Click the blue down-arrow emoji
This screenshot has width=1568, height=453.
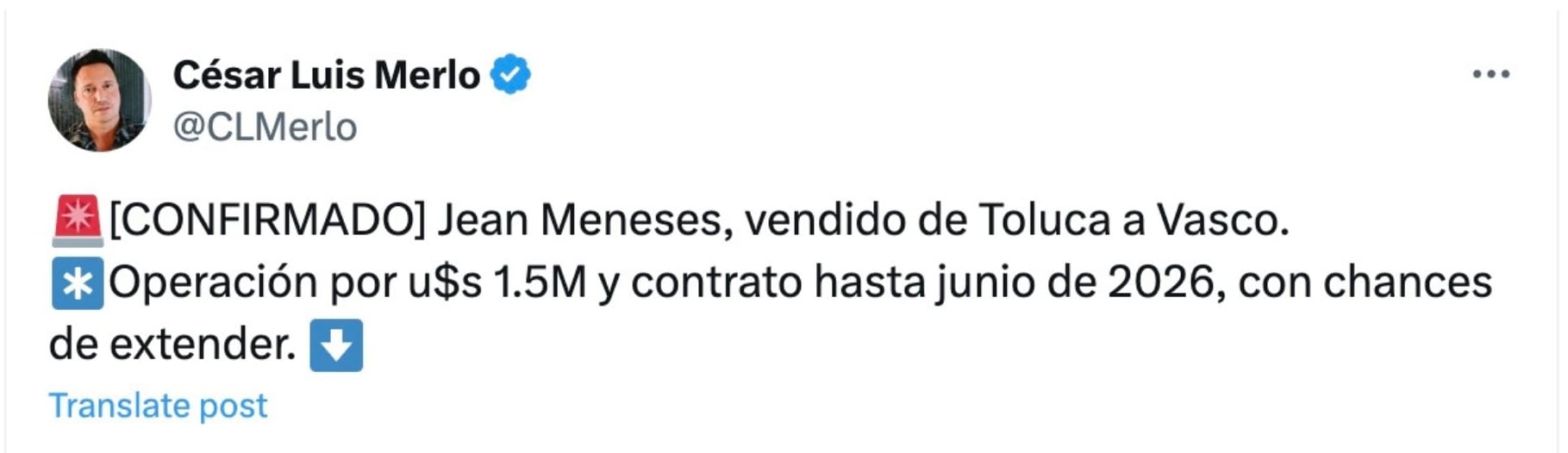tap(336, 344)
